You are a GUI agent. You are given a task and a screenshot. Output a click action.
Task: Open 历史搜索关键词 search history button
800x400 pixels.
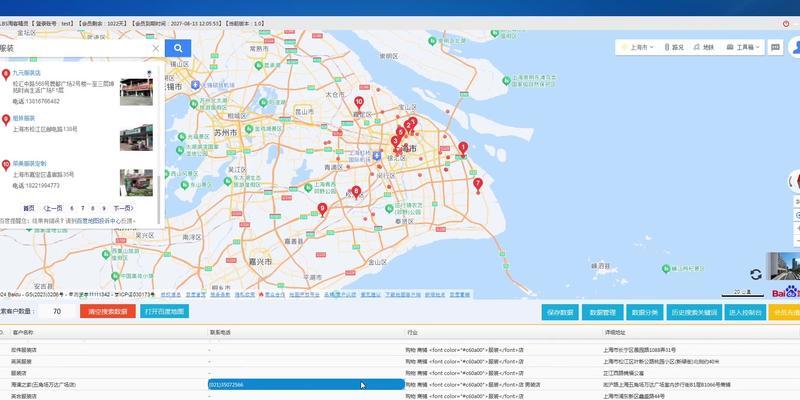coord(694,312)
